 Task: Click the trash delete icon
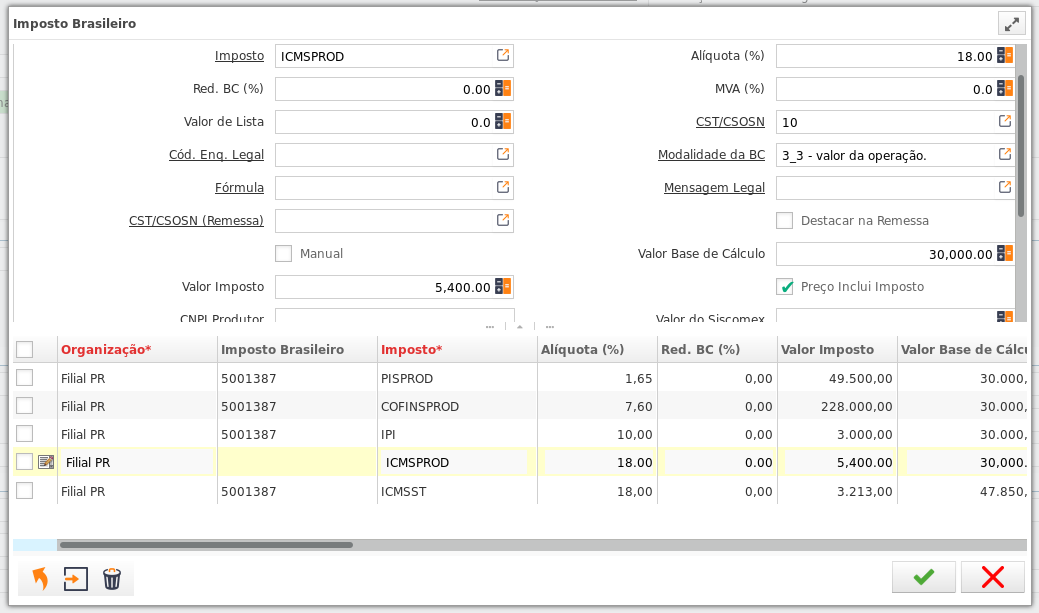(x=112, y=579)
